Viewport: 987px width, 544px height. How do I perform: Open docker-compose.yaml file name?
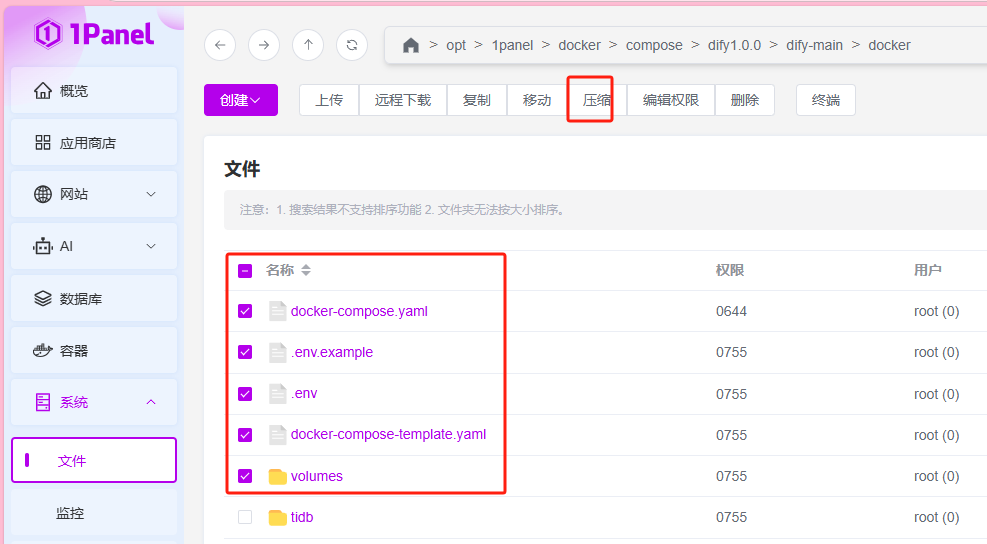359,311
